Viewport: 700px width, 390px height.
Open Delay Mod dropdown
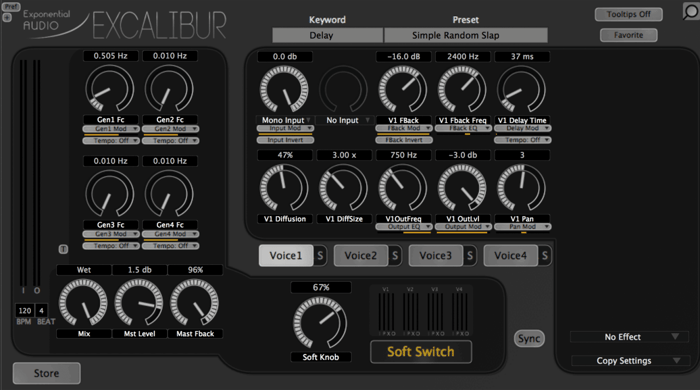coord(523,129)
